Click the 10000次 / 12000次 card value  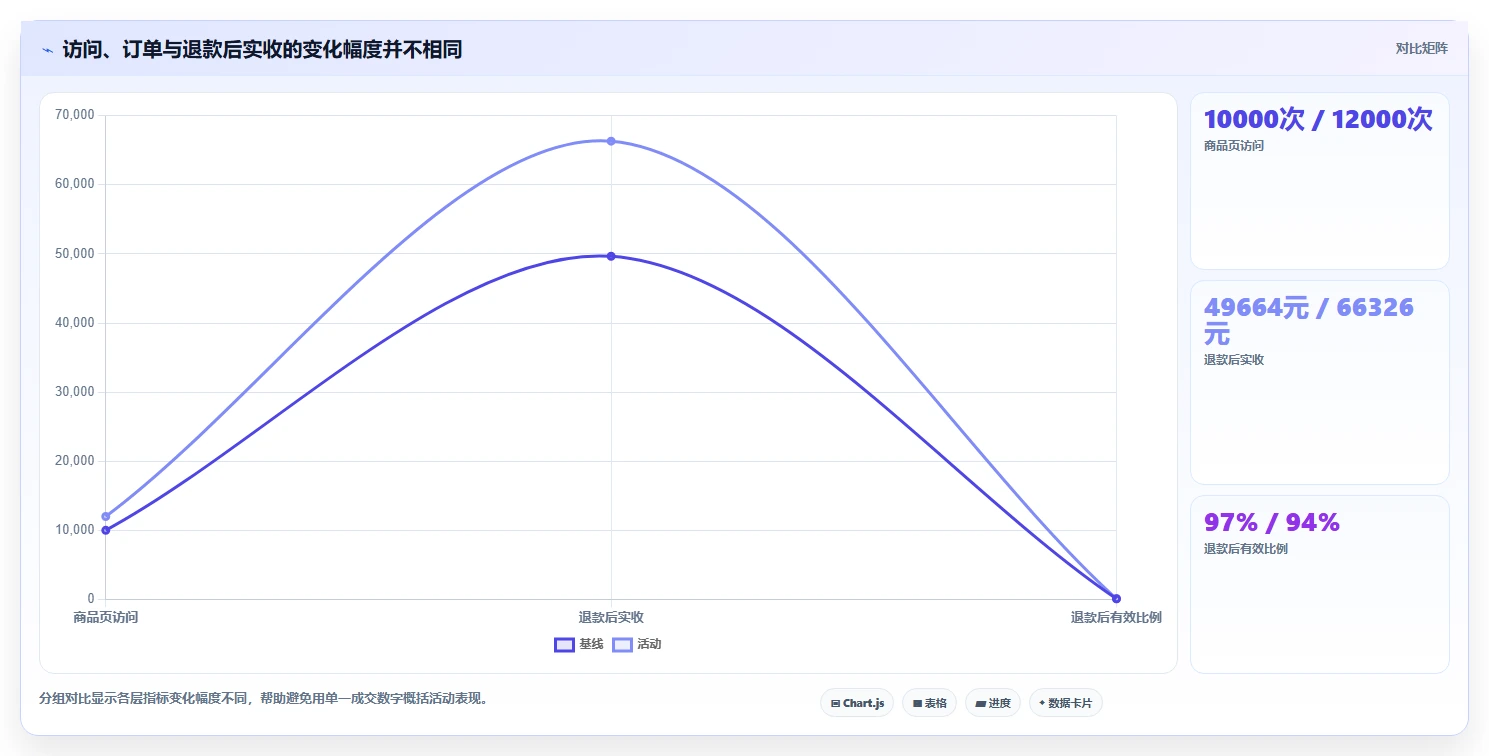click(x=1318, y=120)
